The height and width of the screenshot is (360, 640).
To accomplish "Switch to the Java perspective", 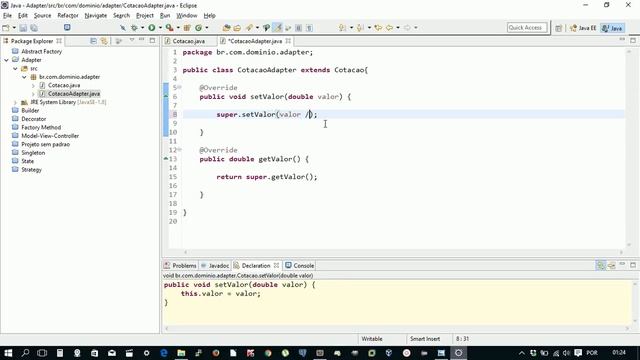I will [612, 28].
